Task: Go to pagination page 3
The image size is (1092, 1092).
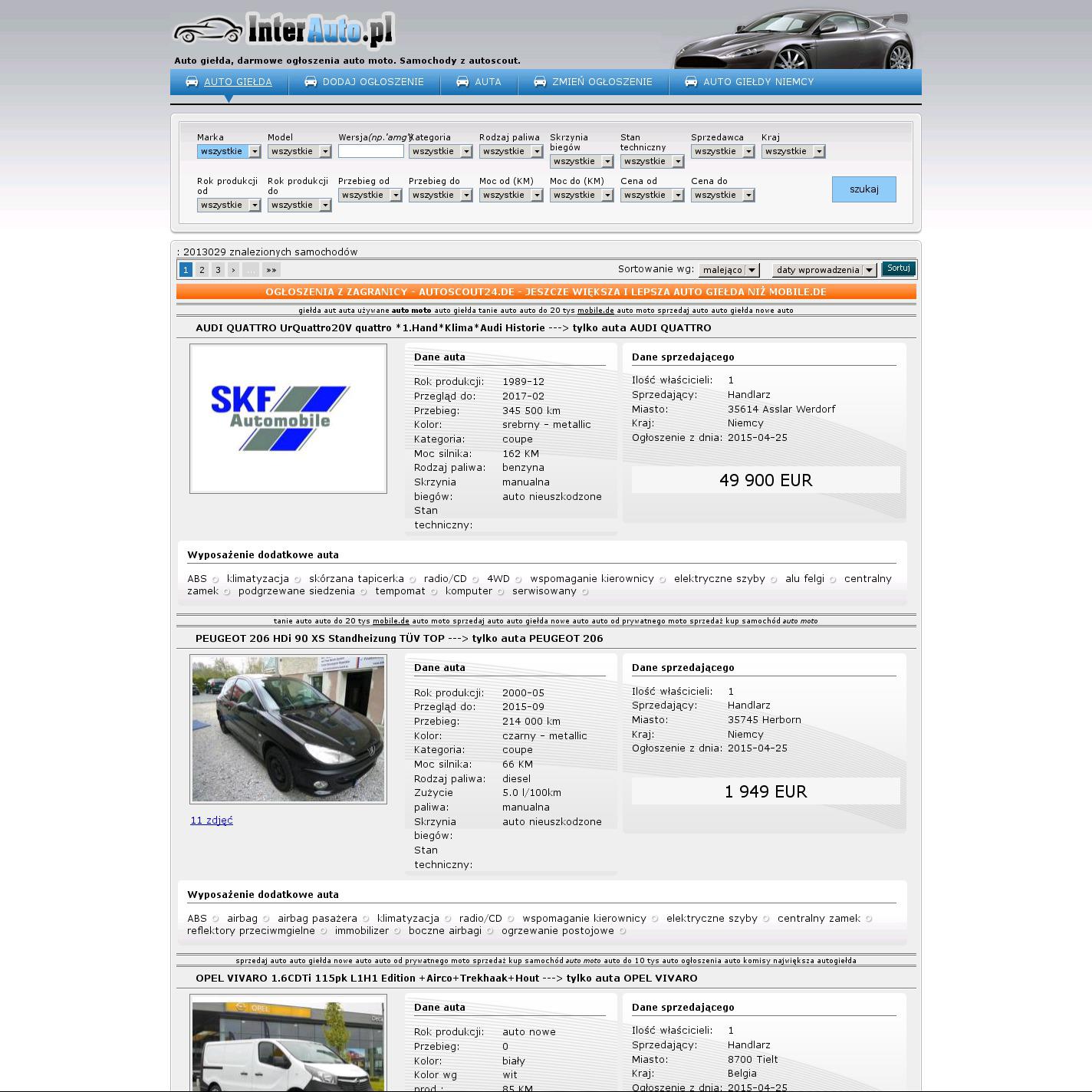Action: [218, 270]
